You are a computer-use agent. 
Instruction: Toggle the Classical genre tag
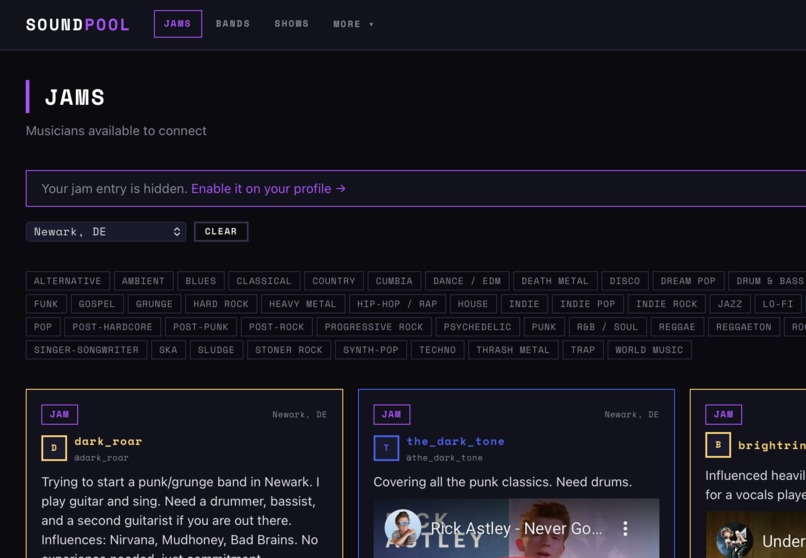click(264, 281)
